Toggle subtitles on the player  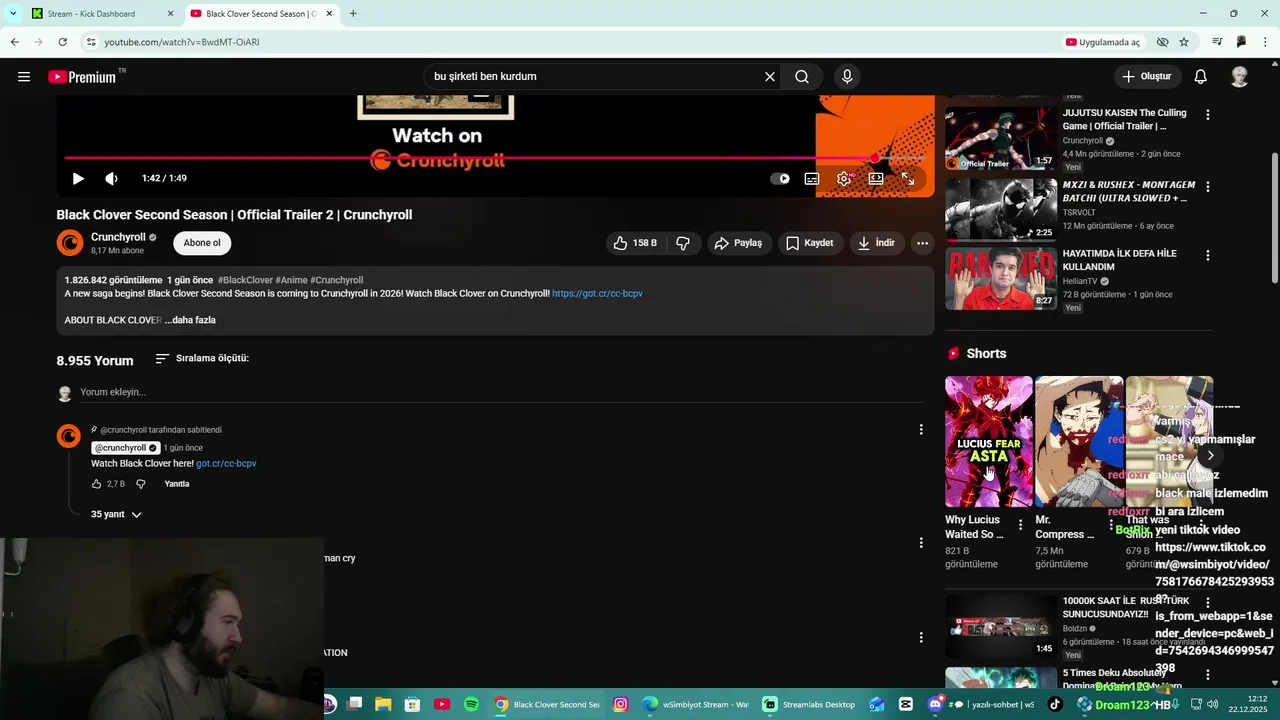coord(812,179)
